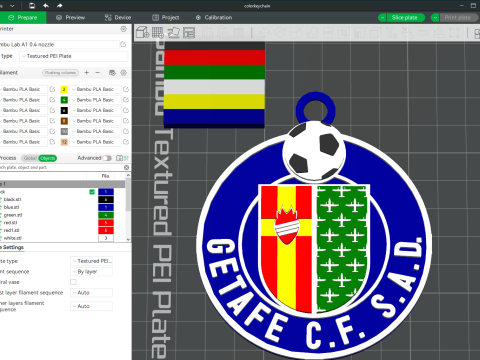Click the Print plate button
480x360 pixels.
pos(459,18)
